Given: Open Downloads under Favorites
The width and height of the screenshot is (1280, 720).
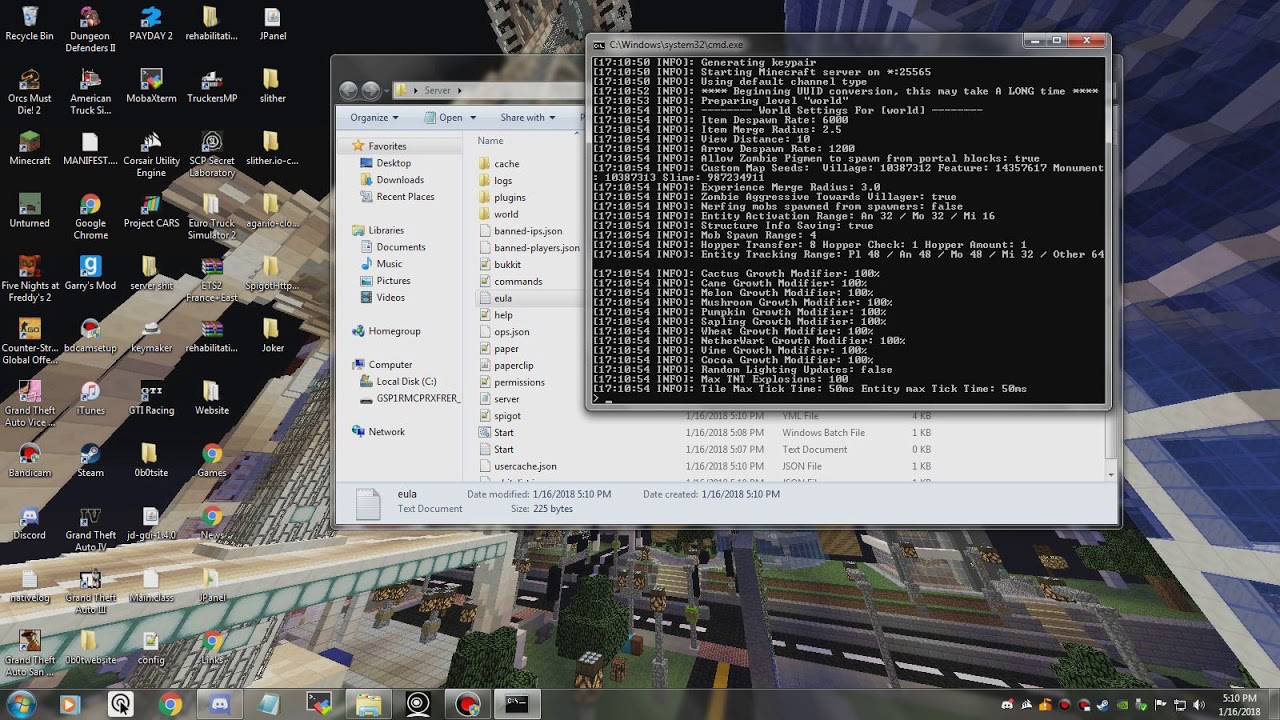Looking at the screenshot, I should point(400,180).
